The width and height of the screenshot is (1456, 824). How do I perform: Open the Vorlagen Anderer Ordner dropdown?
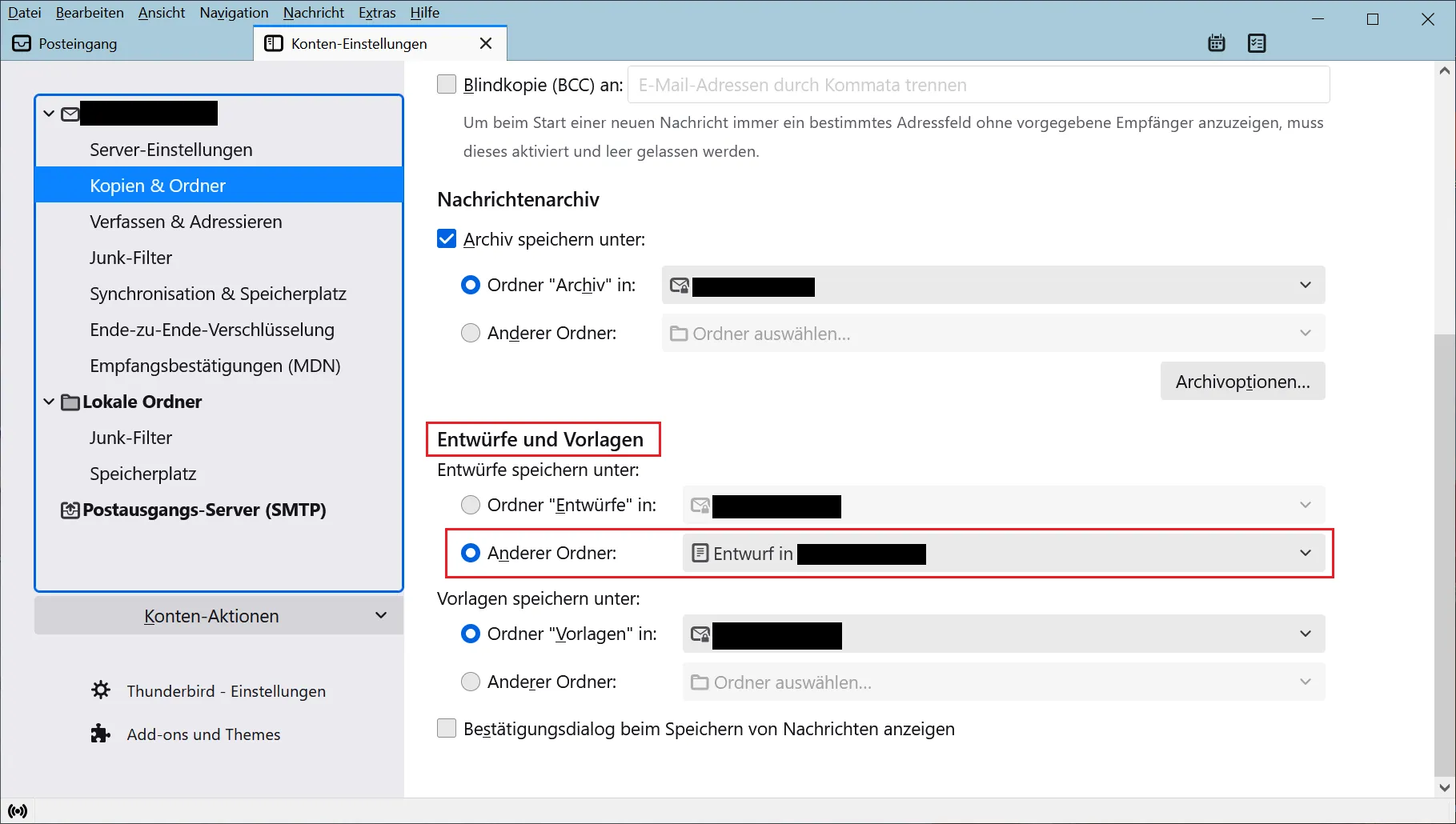point(1004,682)
